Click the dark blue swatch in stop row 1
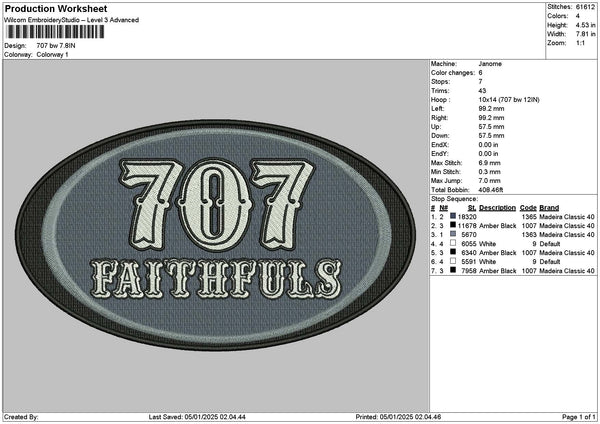This screenshot has height=424, width=600. click(x=453, y=217)
